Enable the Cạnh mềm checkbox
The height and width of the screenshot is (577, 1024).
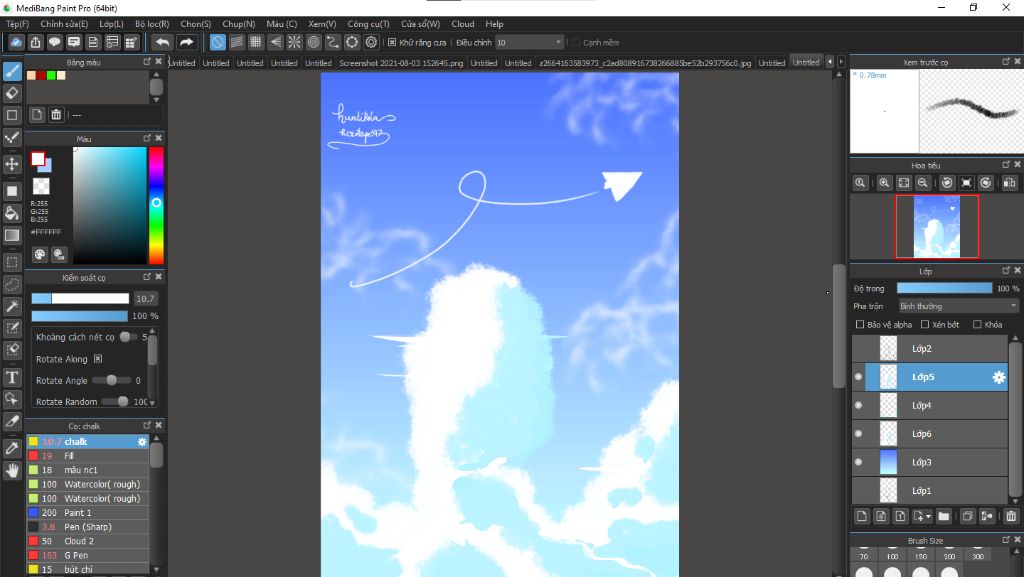[x=575, y=42]
